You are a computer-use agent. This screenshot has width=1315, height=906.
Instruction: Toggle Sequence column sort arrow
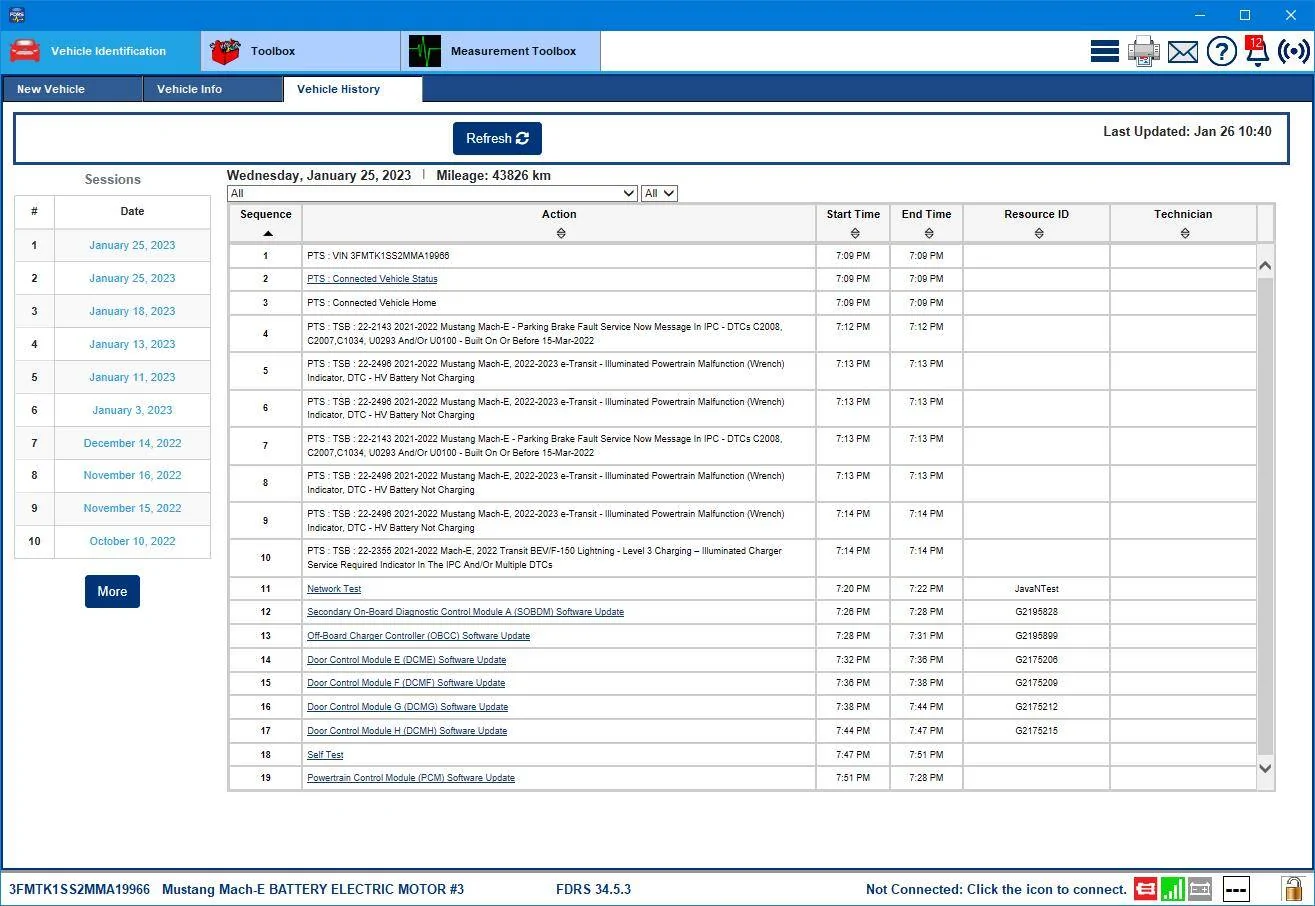pyautogui.click(x=267, y=233)
